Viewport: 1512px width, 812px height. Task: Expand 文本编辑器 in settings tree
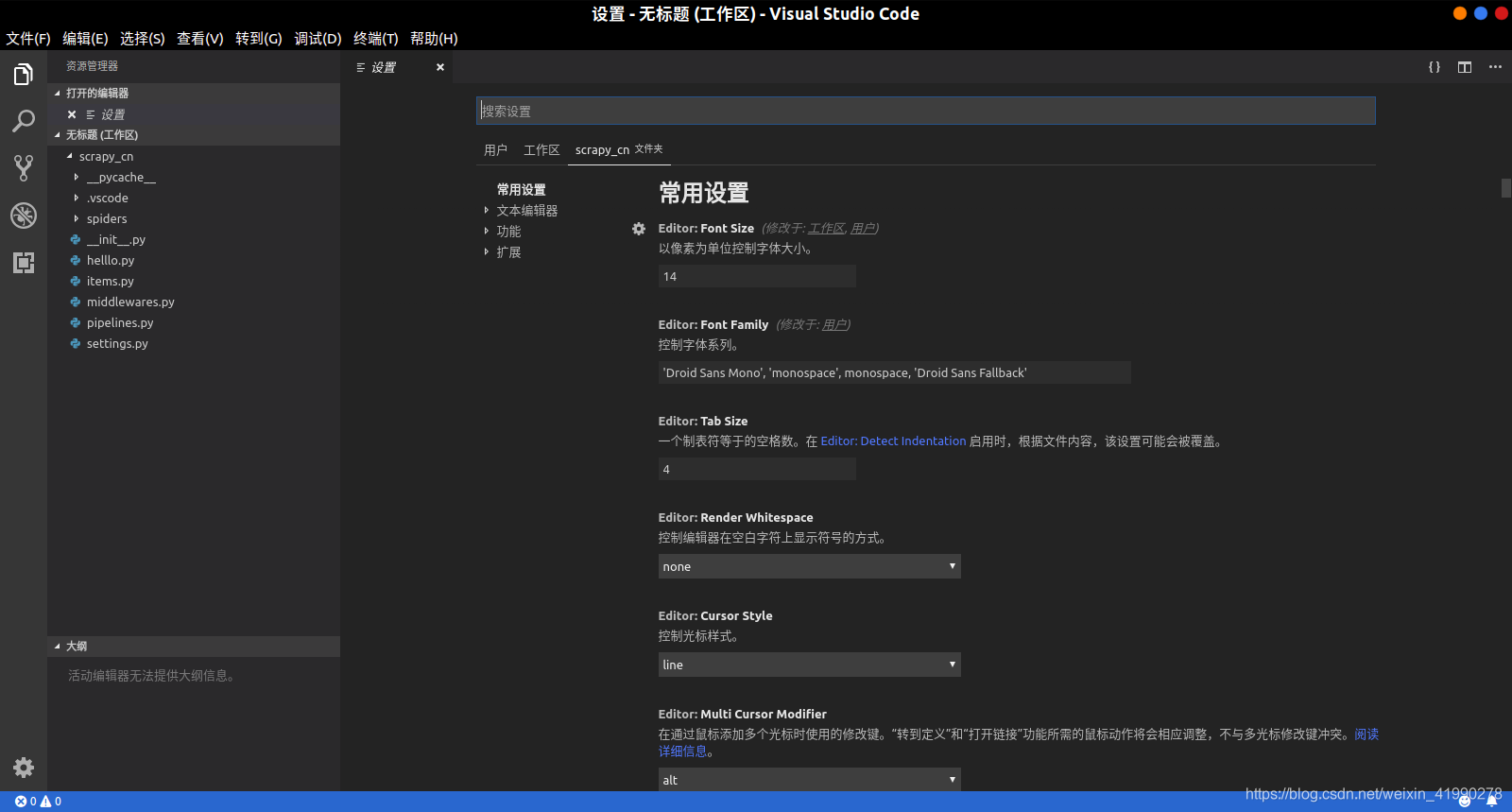(487, 211)
